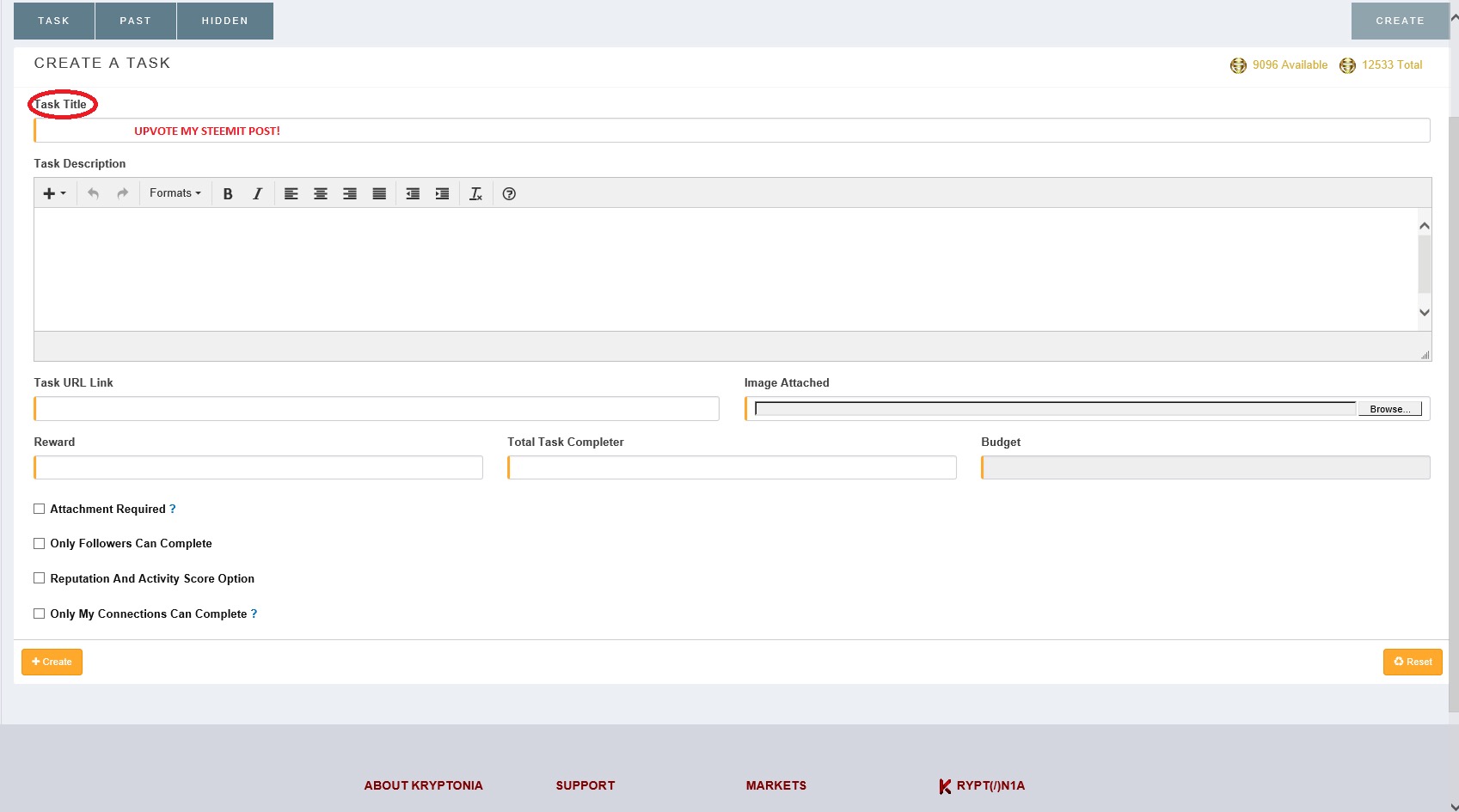Open ABOUT KRYPTONIA footer link
This screenshot has height=812, width=1459.
(423, 785)
